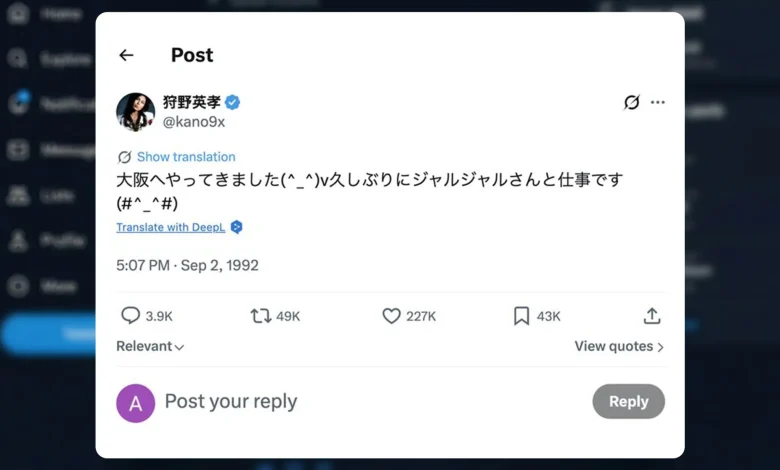
Task: Expand View quotes
Action: pos(619,346)
